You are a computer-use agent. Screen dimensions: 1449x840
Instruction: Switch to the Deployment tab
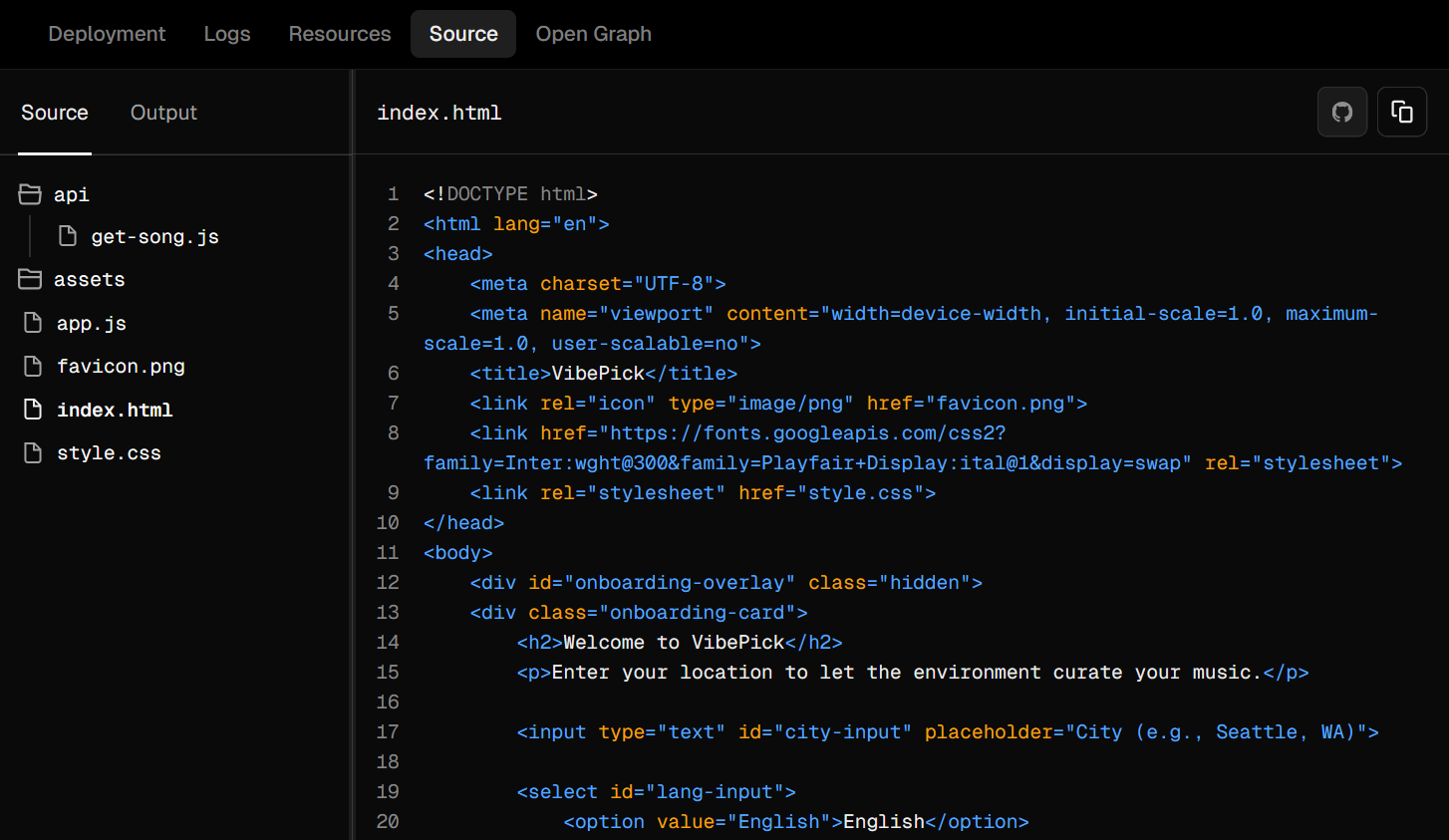[x=107, y=34]
